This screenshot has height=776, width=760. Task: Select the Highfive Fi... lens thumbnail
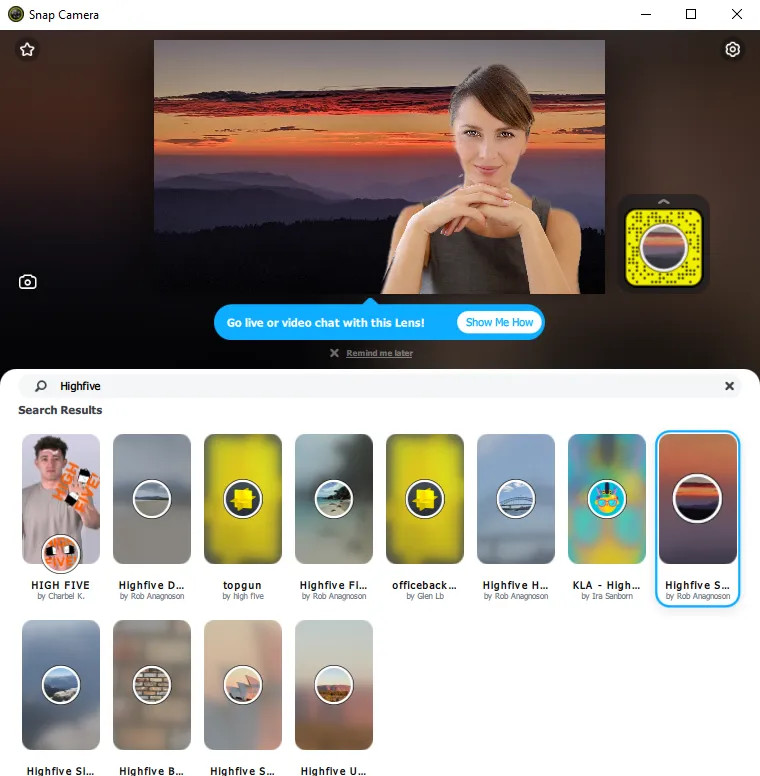[334, 499]
